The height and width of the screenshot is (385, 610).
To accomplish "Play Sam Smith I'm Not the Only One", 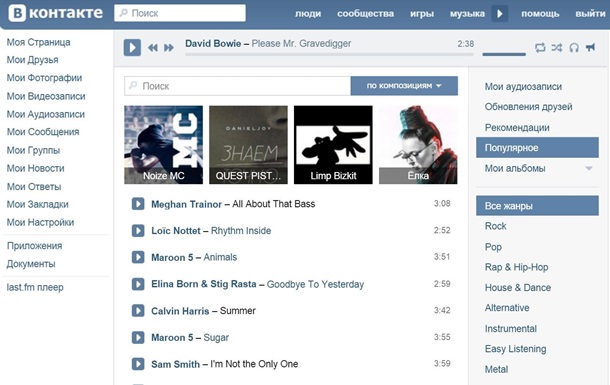I will (138, 364).
